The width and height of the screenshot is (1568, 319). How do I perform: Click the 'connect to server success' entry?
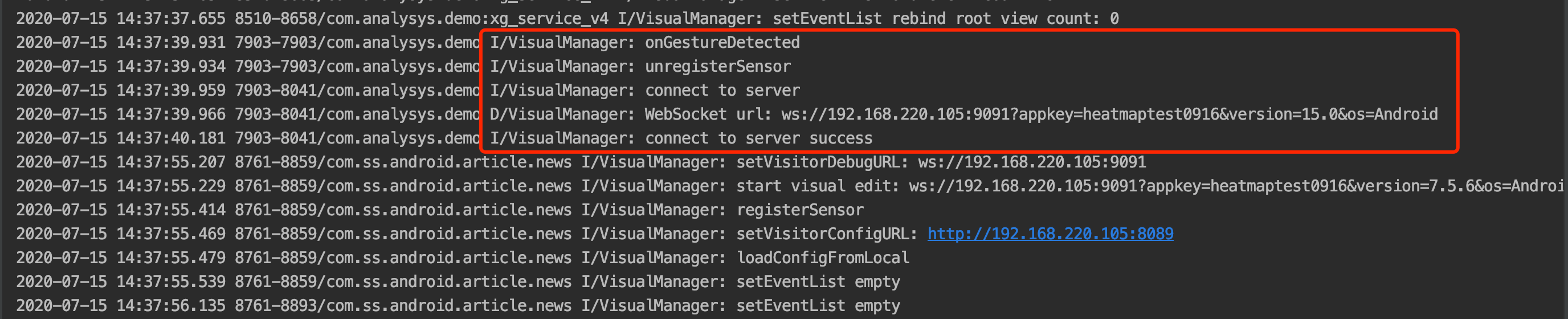tap(758, 138)
